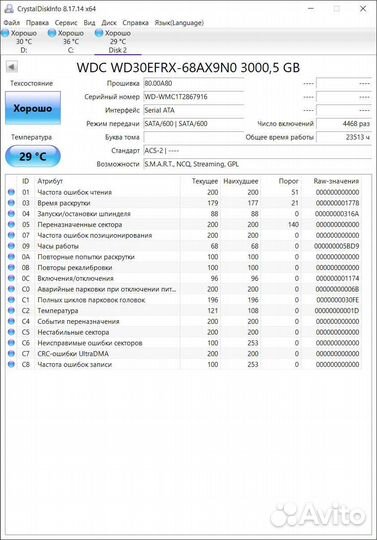Click status icon of attribute 0A
Image resolution: width=377 pixels, height=540 pixels.
[11, 257]
